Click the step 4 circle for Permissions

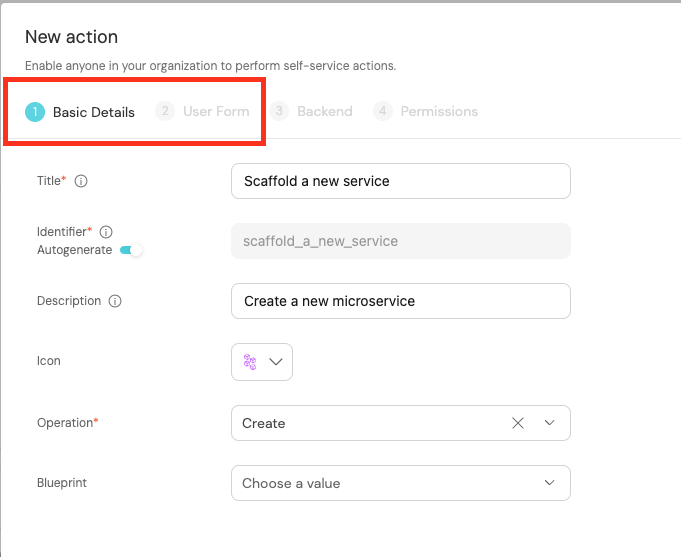coord(383,111)
